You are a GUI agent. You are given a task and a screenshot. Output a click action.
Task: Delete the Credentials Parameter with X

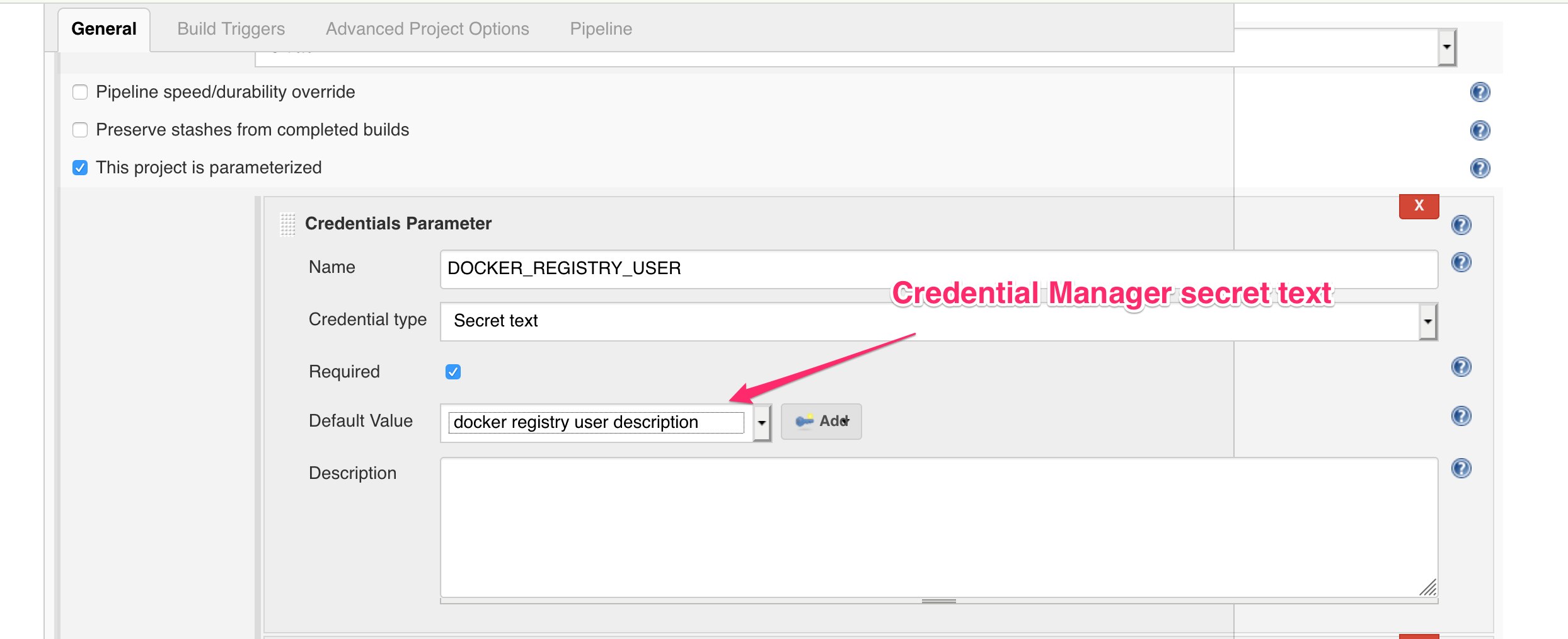[1419, 205]
